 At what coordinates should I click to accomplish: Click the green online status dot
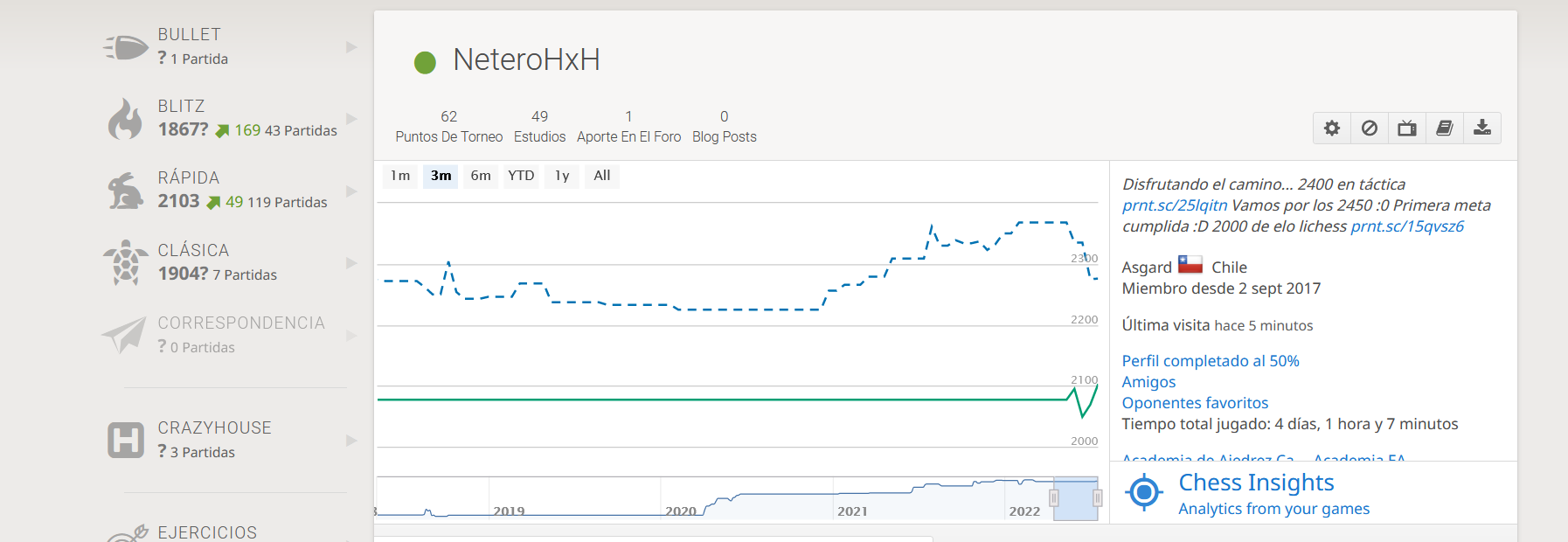[425, 62]
